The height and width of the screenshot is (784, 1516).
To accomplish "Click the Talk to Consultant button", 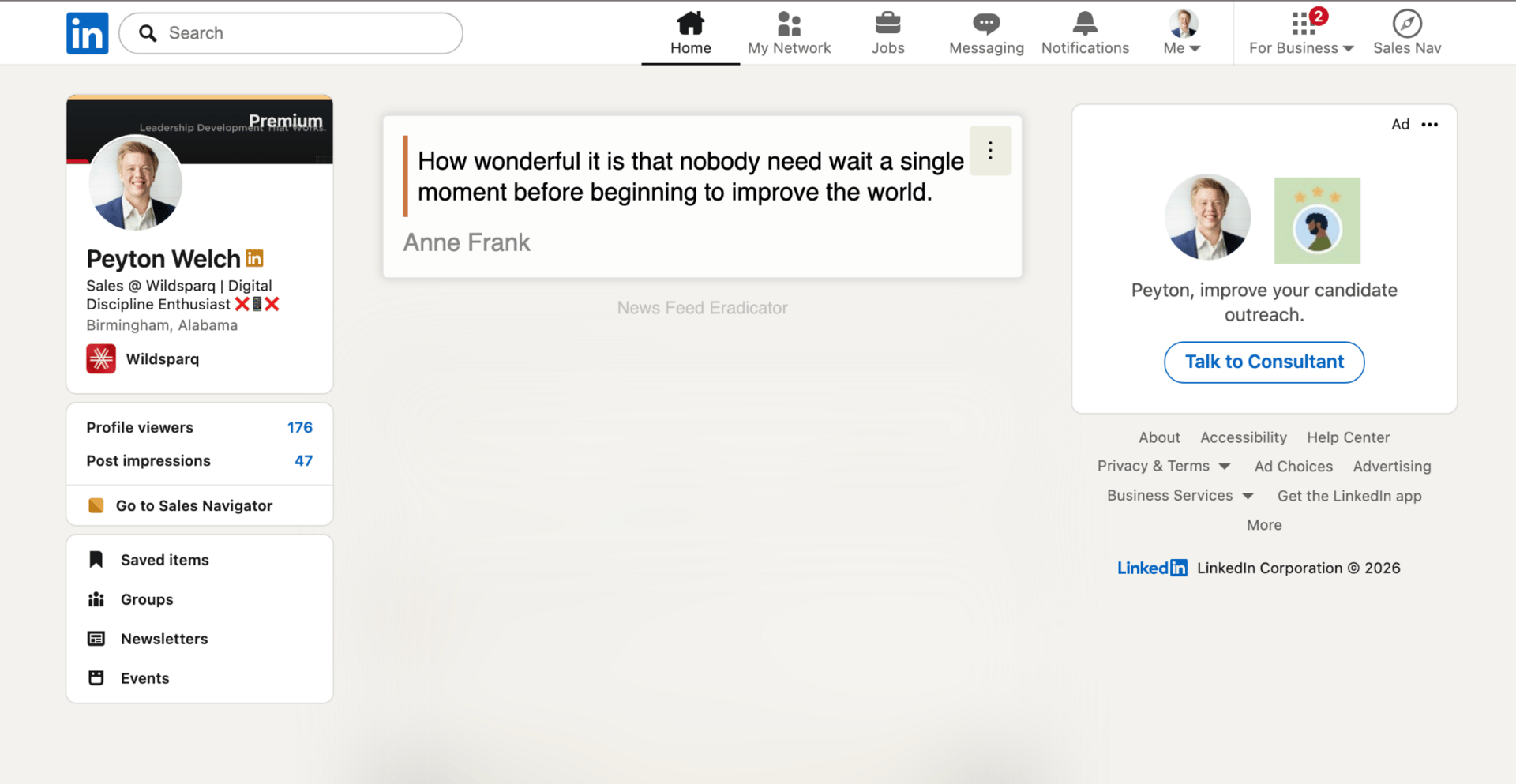I will coord(1264,362).
